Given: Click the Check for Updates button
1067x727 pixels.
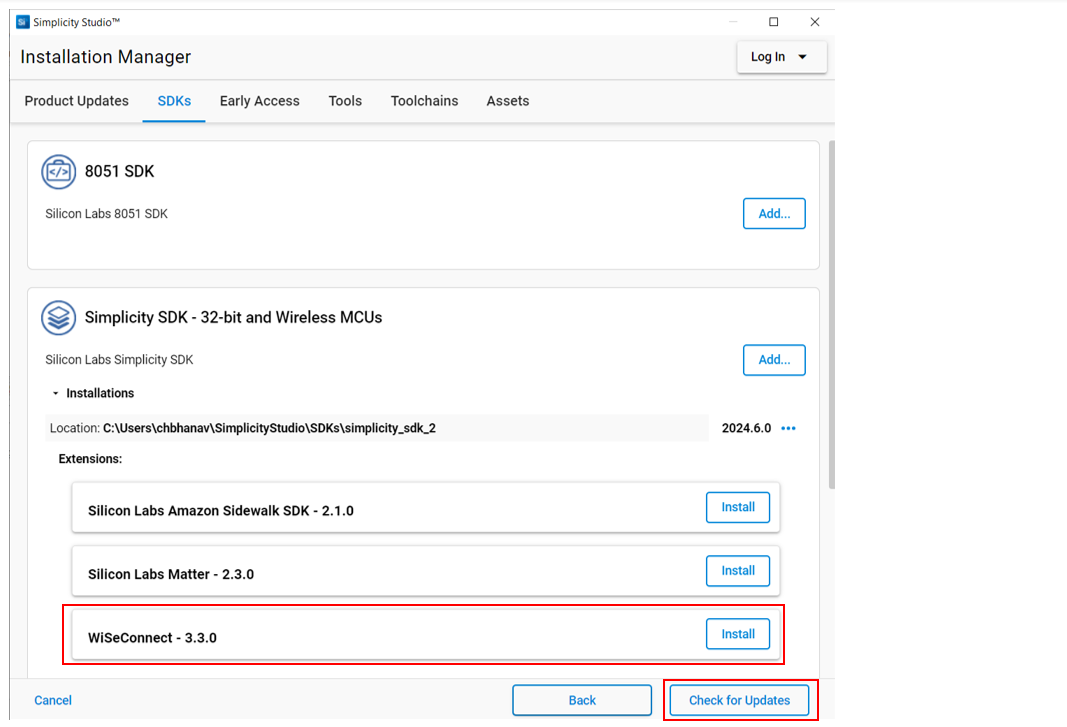Looking at the screenshot, I should click(x=740, y=700).
